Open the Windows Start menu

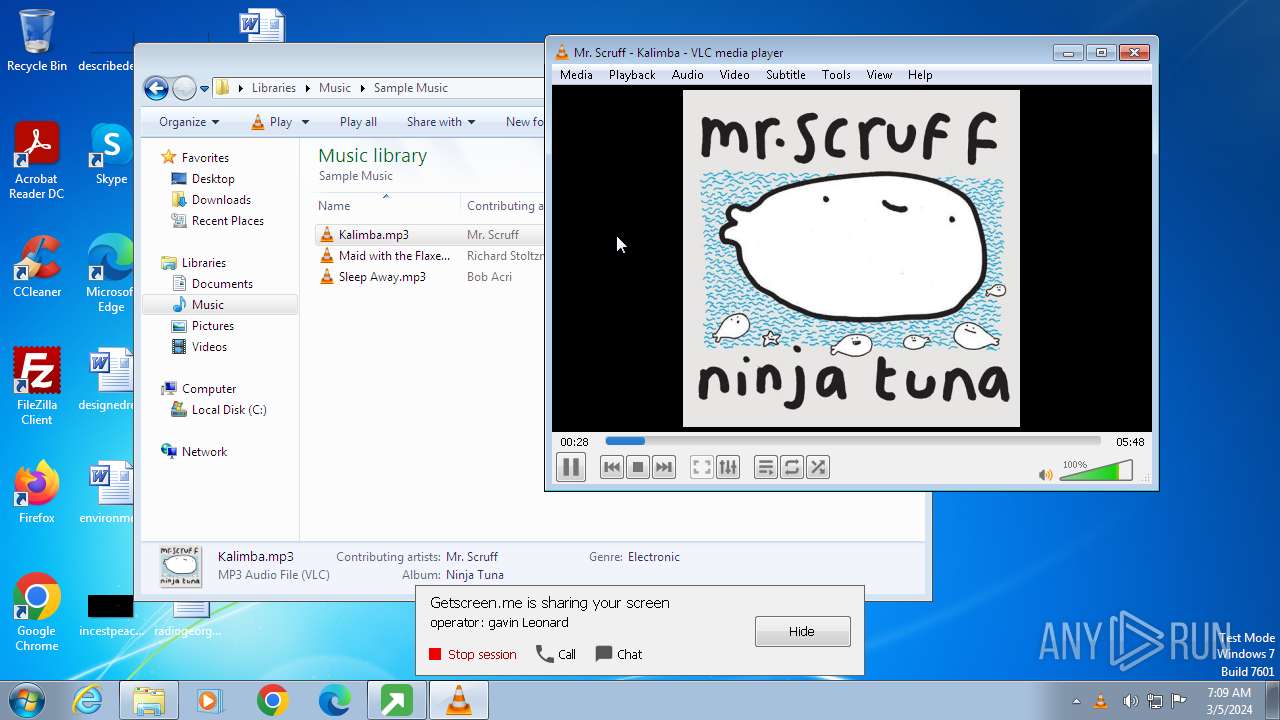tap(27, 700)
